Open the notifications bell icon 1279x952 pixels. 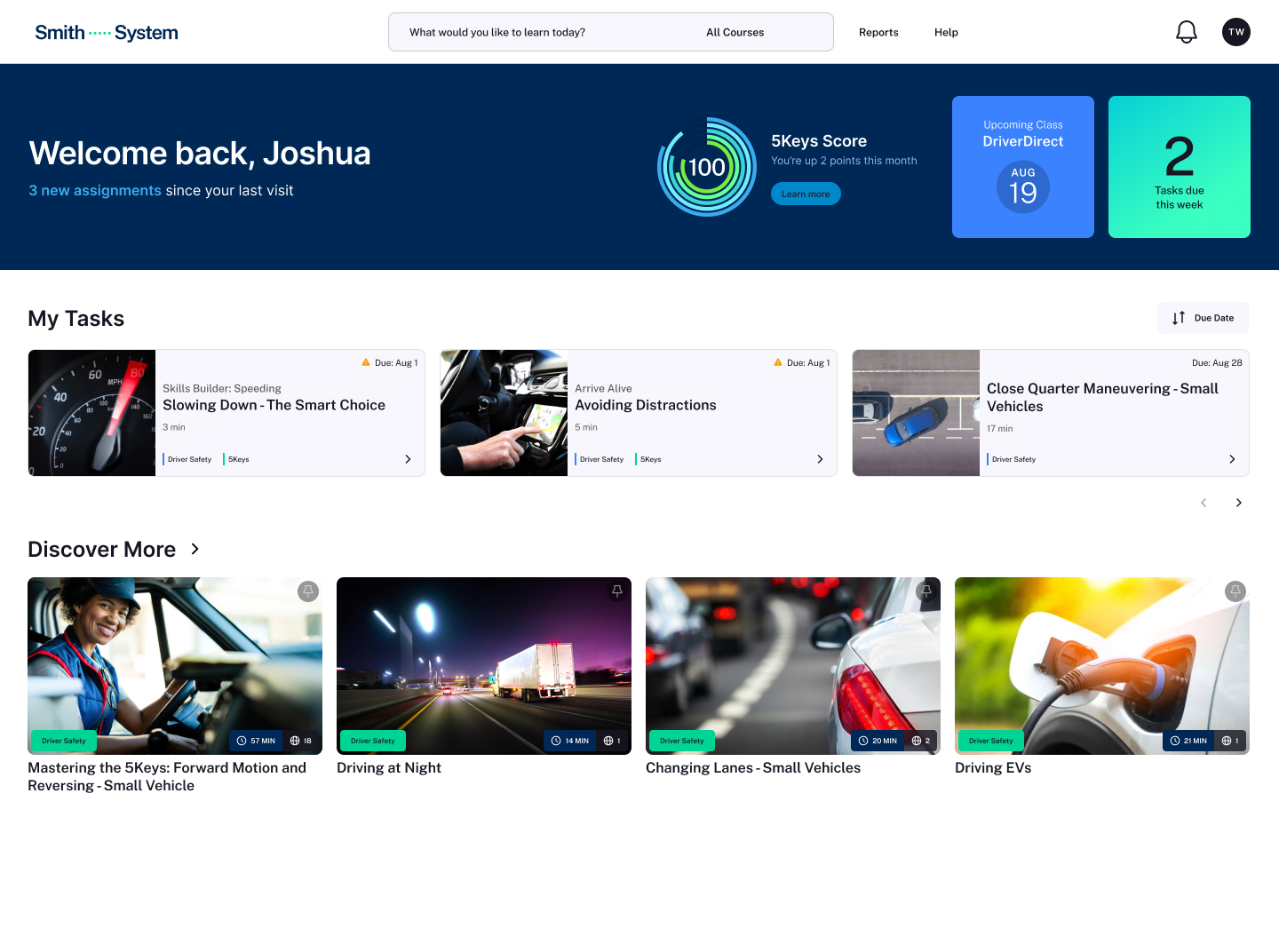1187,32
